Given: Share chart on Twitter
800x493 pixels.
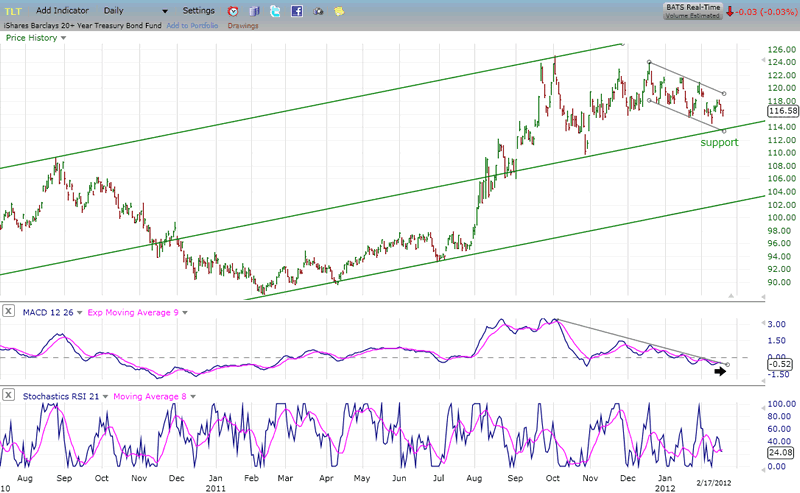Looking at the screenshot, I should pyautogui.click(x=275, y=11).
